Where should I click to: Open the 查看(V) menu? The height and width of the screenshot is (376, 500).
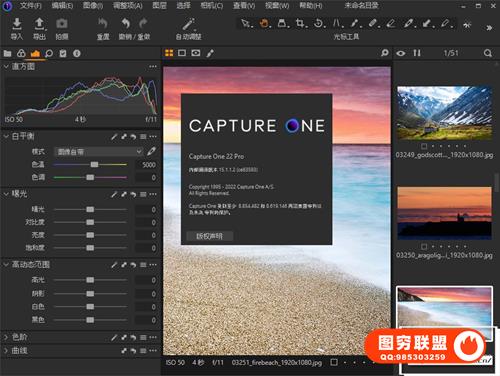[244, 5]
